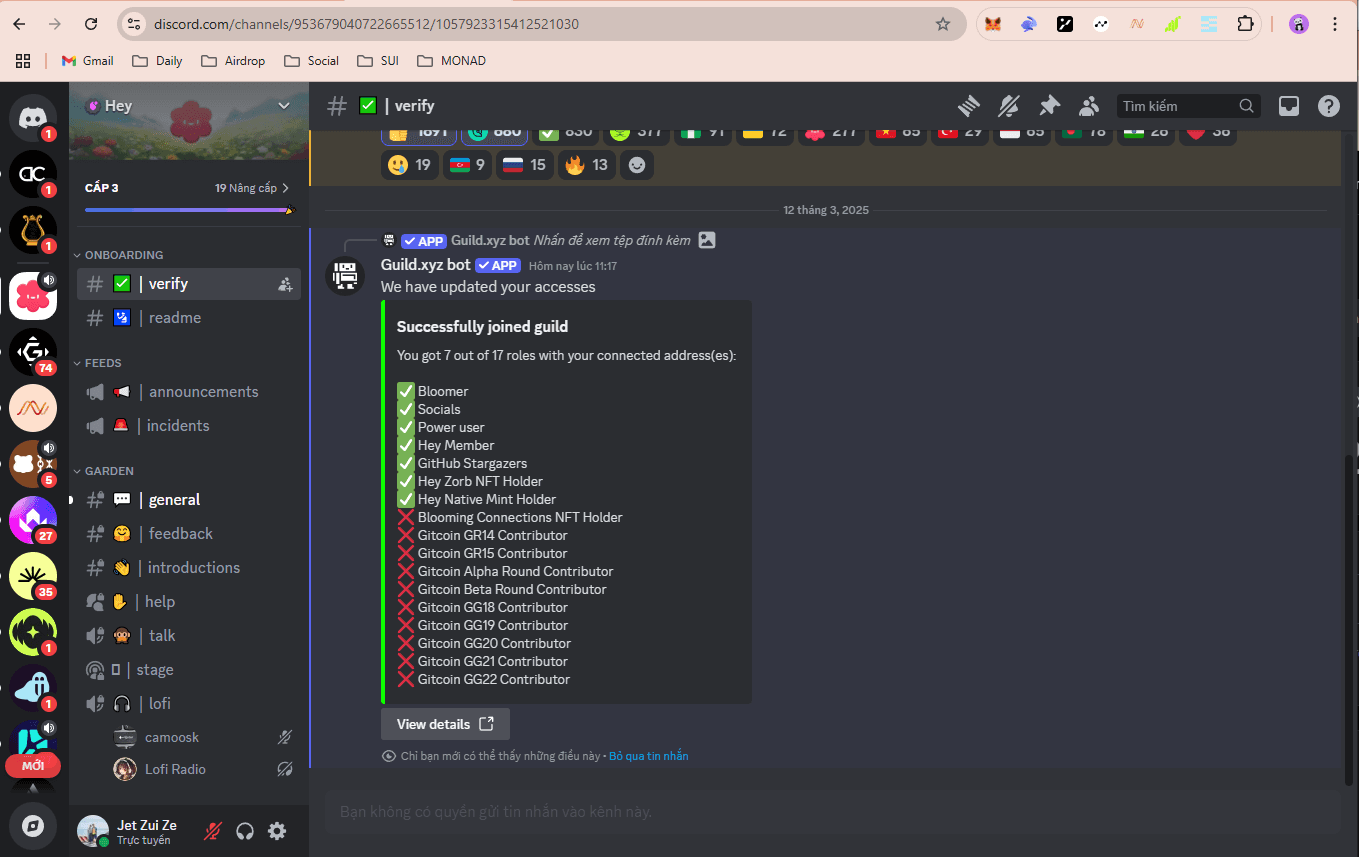This screenshot has height=857, width=1359.
Task: Collapse the GARDEN channel category
Action: [x=108, y=471]
